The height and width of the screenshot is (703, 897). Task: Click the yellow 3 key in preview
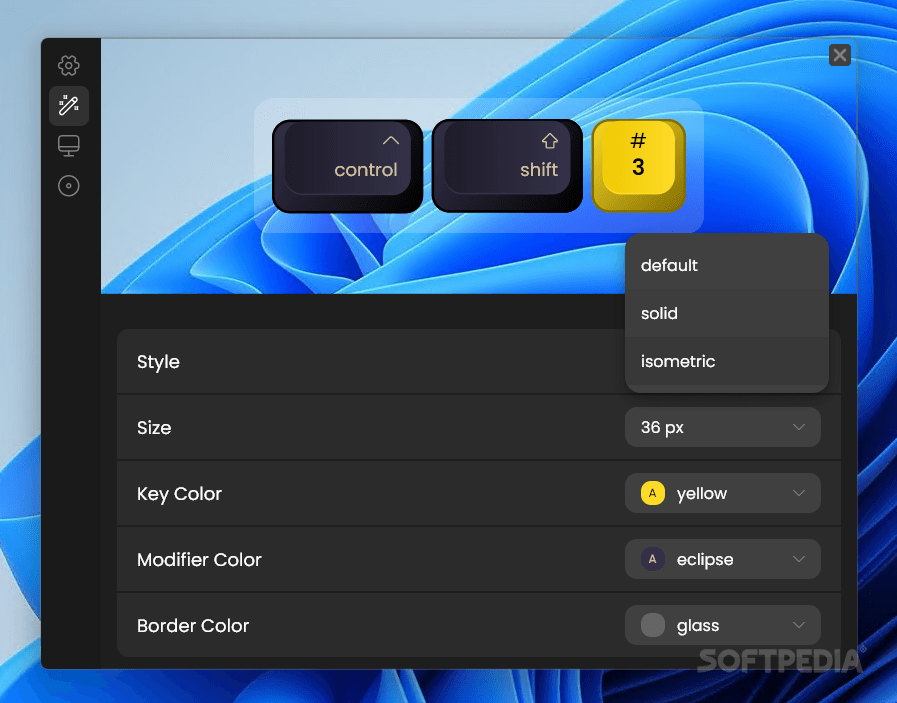click(x=638, y=166)
